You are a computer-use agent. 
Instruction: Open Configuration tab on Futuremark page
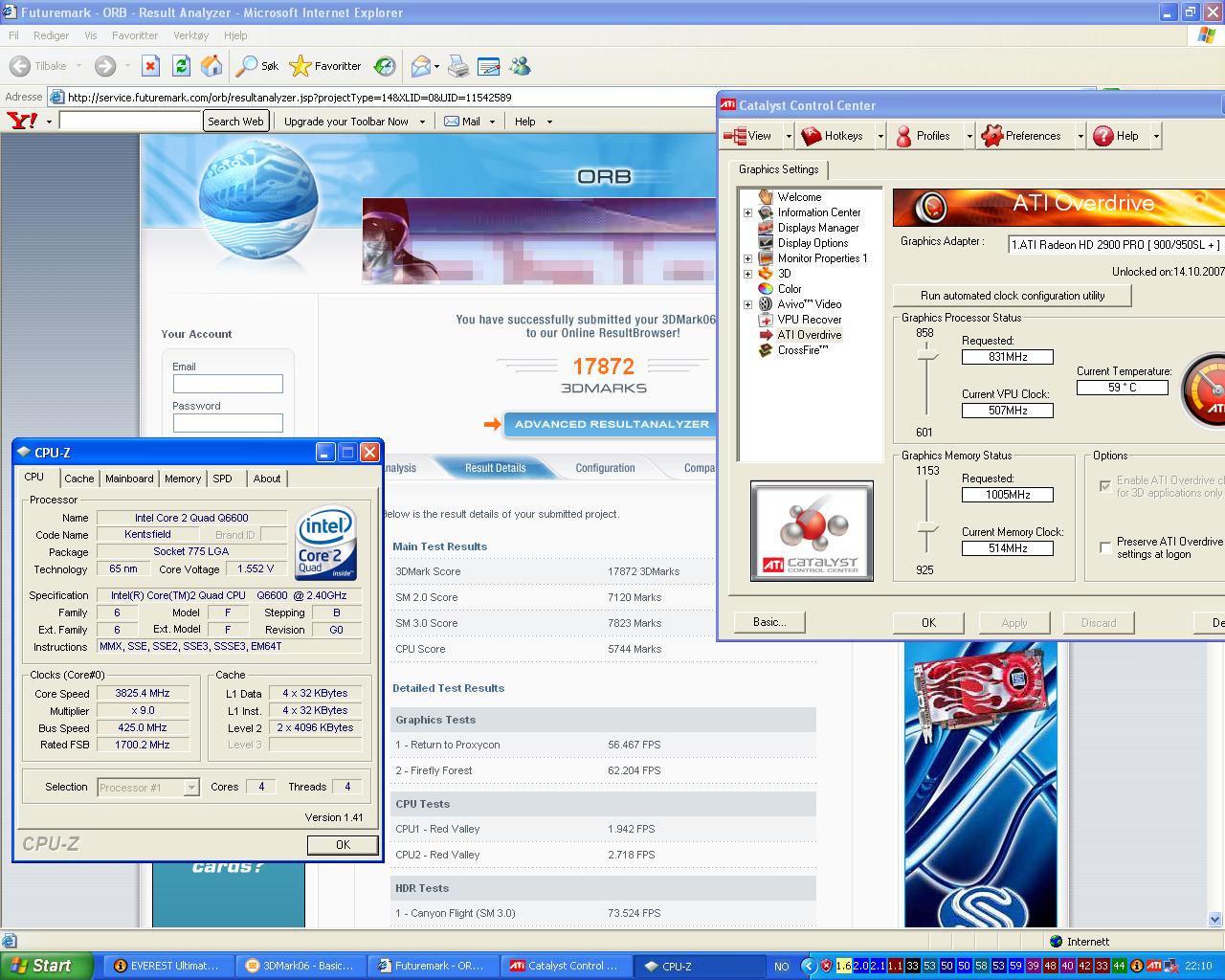605,468
